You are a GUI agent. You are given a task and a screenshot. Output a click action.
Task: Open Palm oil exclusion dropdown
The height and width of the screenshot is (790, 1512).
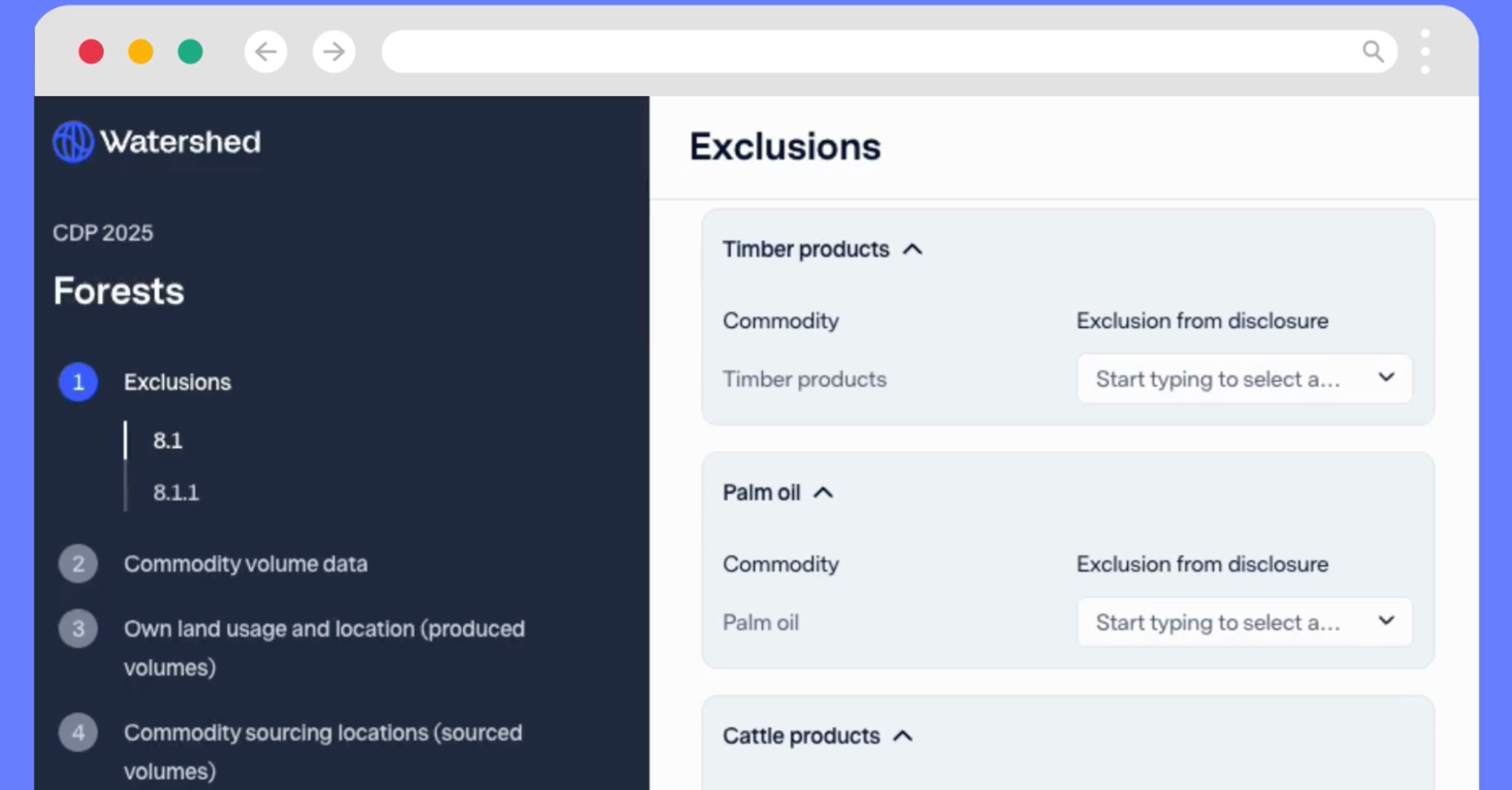[1244, 622]
